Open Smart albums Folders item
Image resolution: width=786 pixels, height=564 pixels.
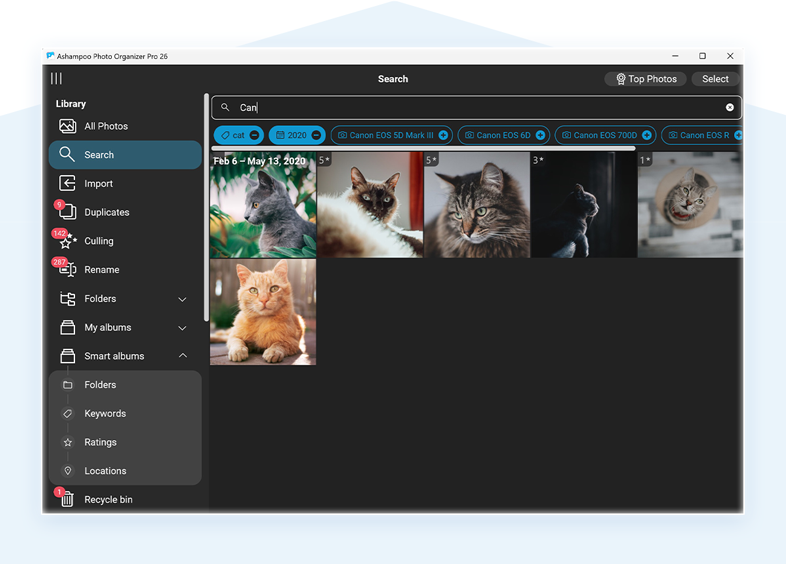[x=125, y=385]
